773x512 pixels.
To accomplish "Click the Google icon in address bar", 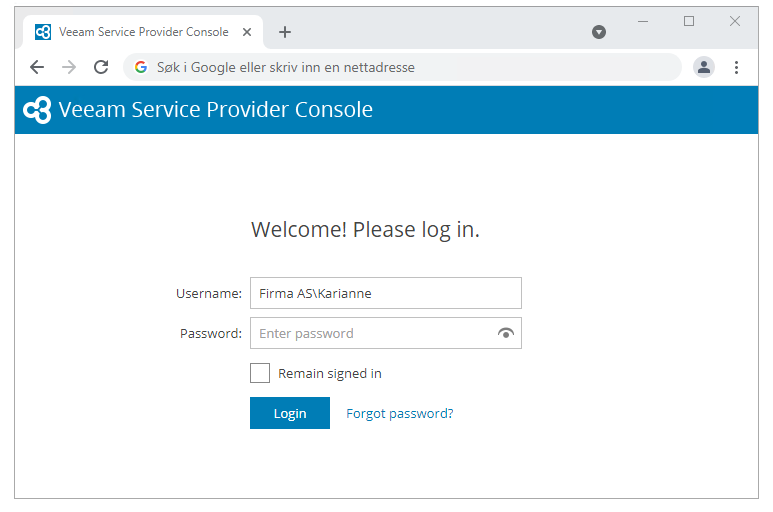I will coord(141,67).
